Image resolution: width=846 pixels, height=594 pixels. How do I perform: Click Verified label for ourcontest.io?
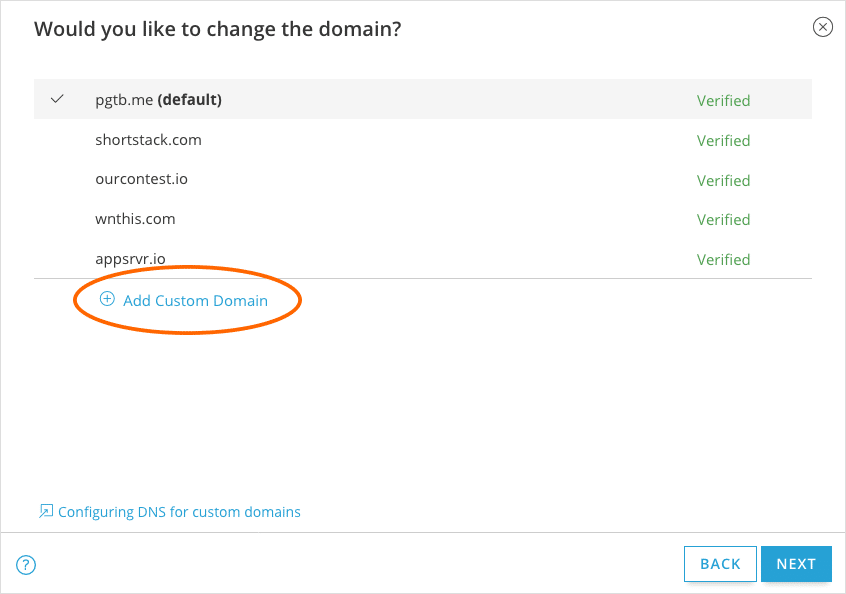[x=723, y=181]
